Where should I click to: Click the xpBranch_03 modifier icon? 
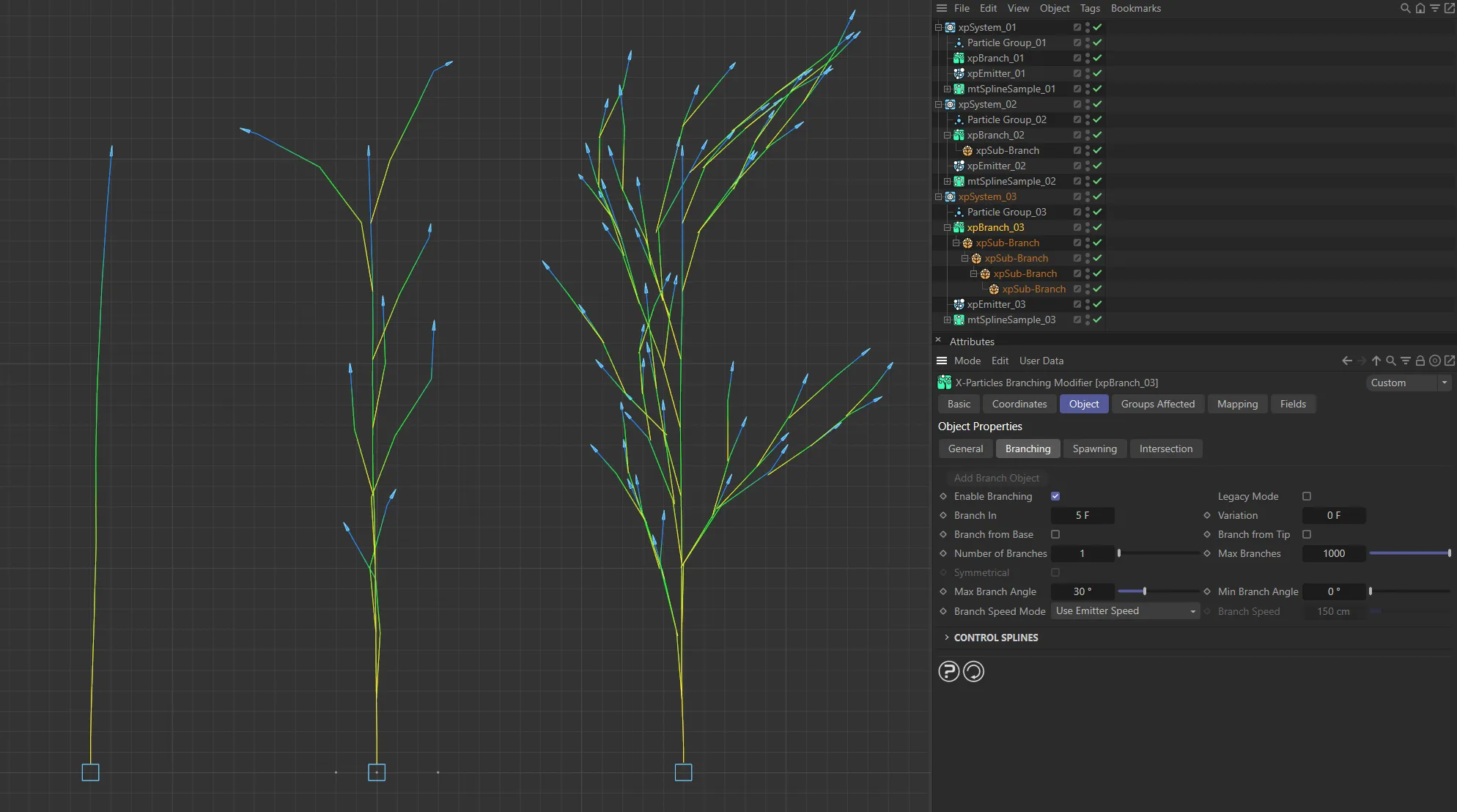pos(959,227)
